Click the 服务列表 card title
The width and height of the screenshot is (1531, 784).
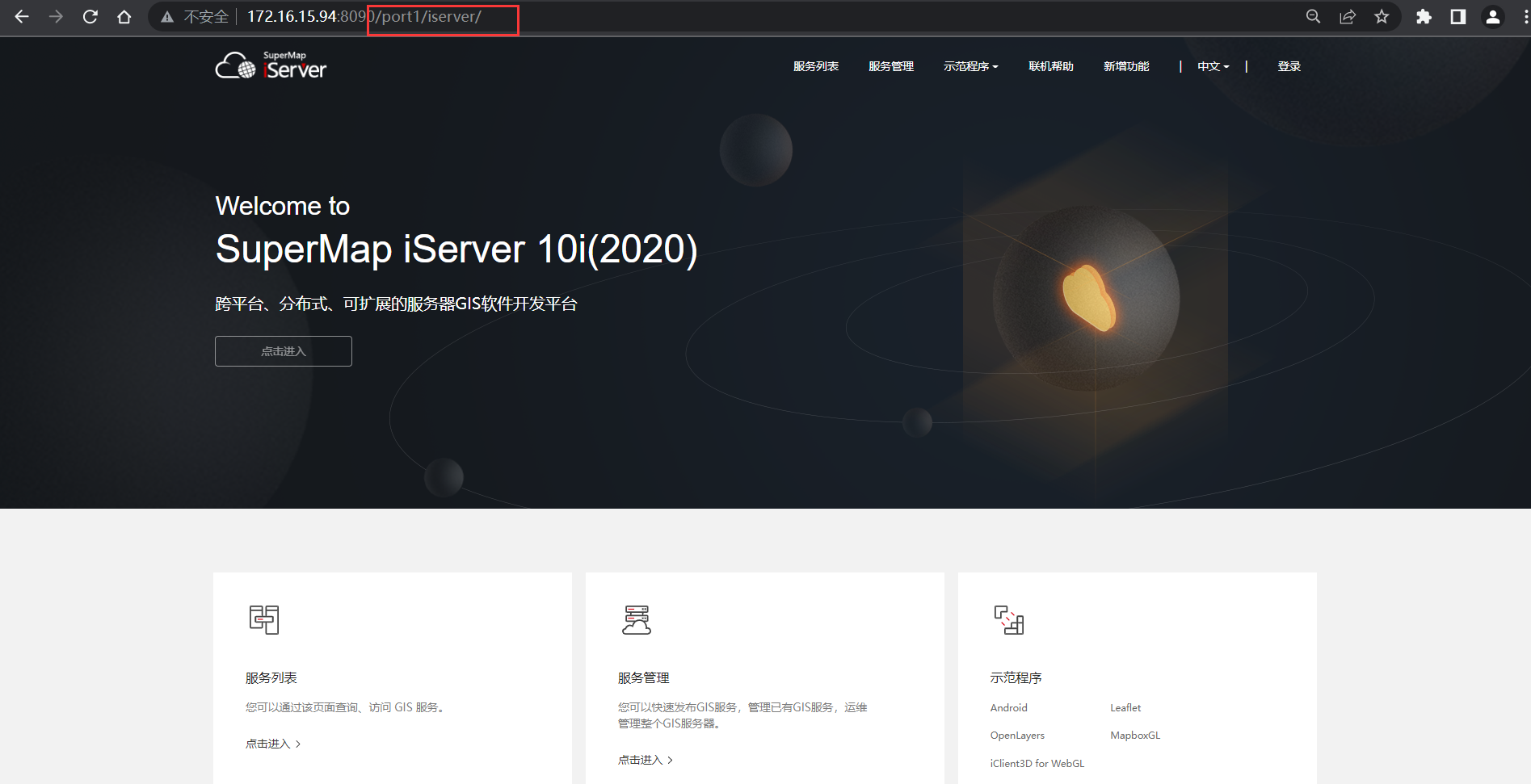pos(271,677)
